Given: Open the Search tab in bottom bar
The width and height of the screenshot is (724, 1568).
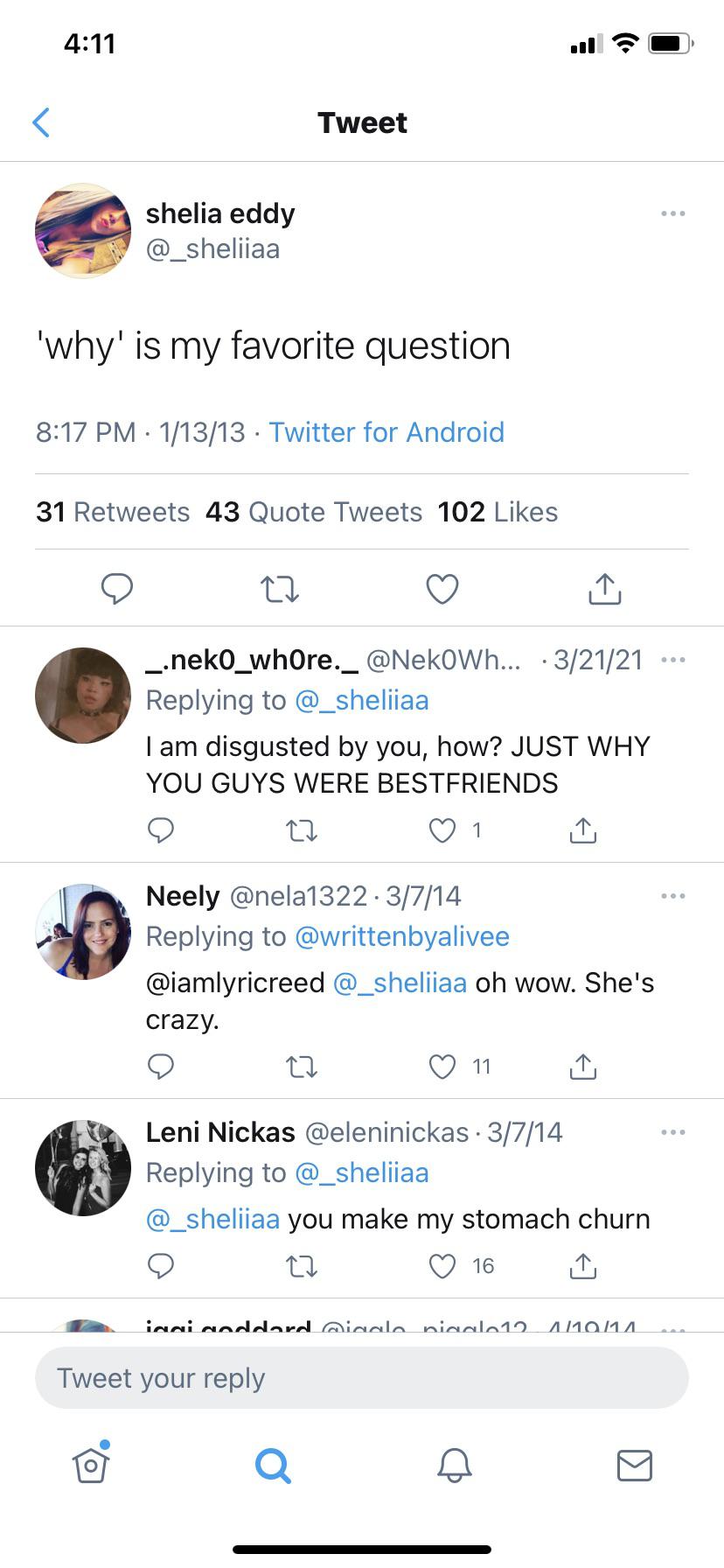Looking at the screenshot, I should tap(273, 1464).
